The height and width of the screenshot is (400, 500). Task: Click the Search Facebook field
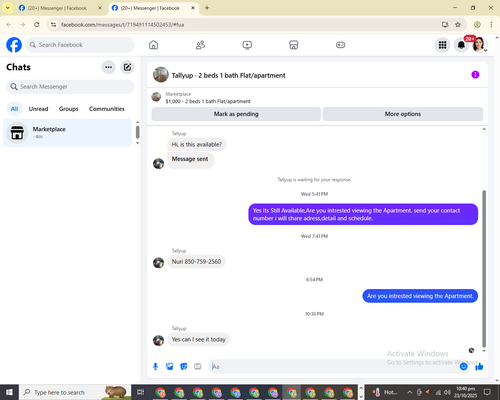80,45
